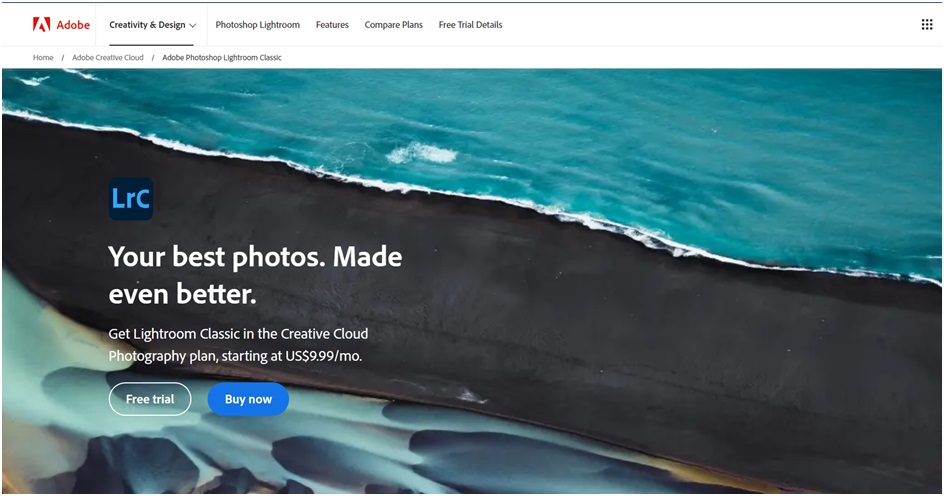Click the Adobe wordmark text next to logo
Image resolution: width=944 pixels, height=496 pixels.
tap(72, 24)
